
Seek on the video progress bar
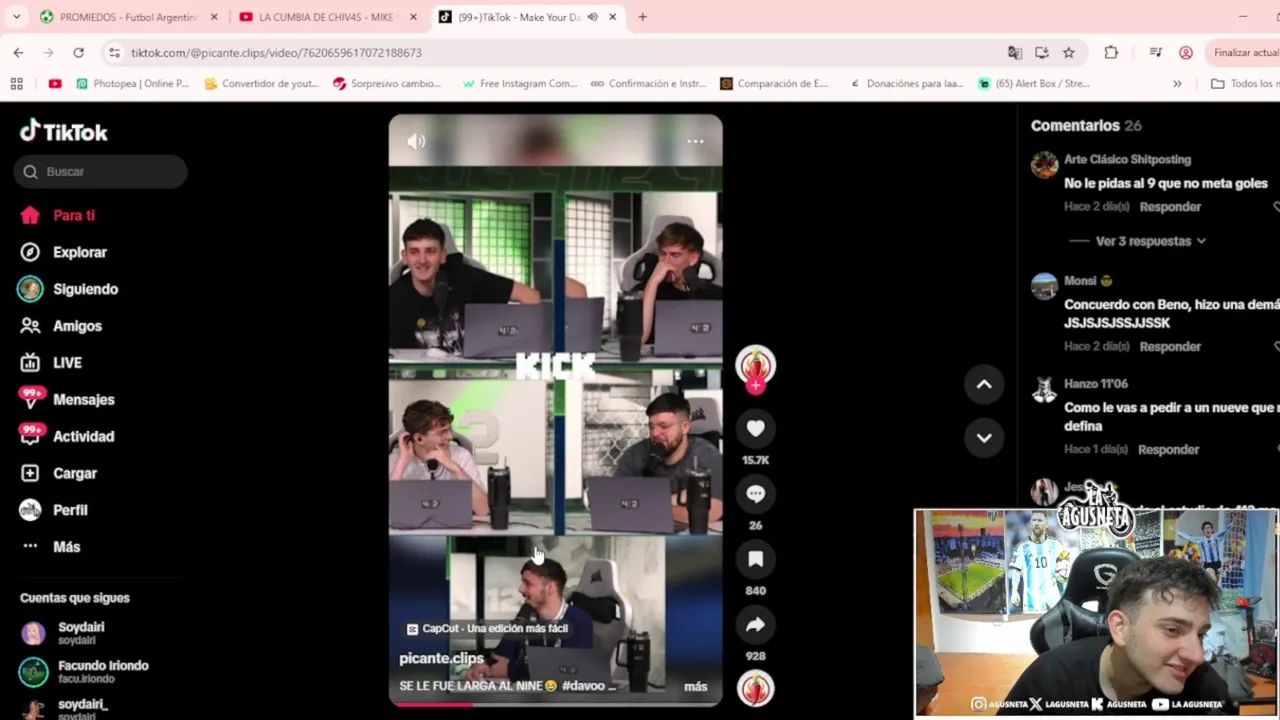point(555,704)
